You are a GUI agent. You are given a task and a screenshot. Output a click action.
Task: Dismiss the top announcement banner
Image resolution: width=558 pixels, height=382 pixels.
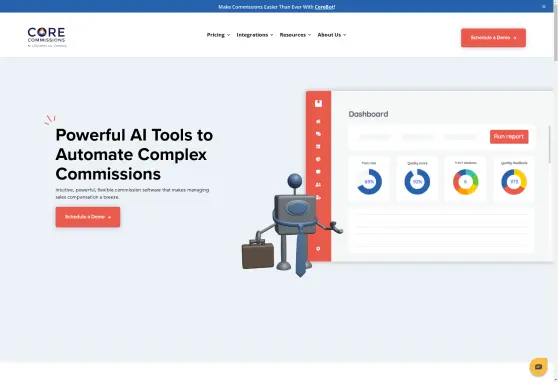pyautogui.click(x=543, y=6)
